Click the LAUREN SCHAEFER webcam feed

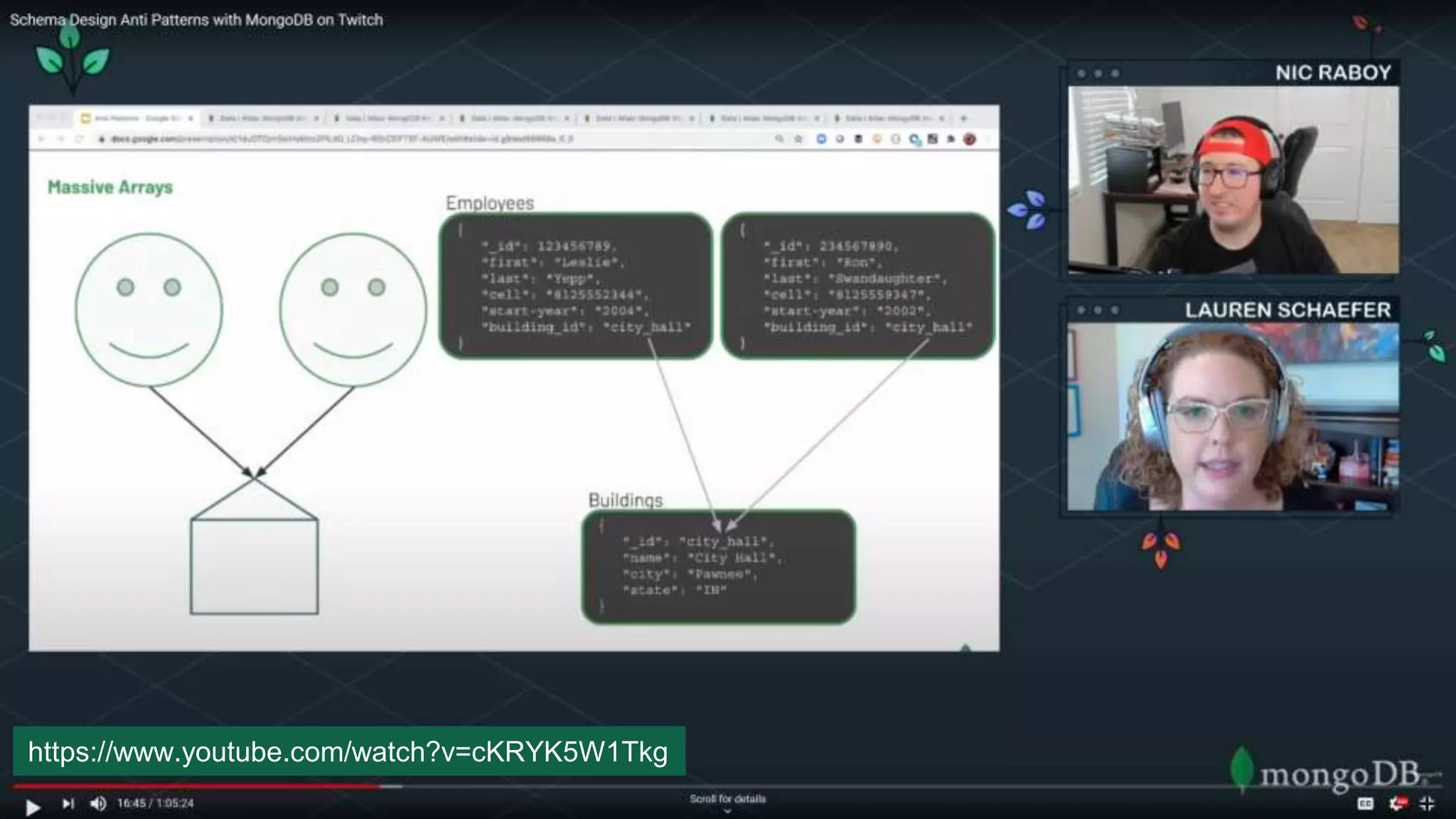(1233, 417)
